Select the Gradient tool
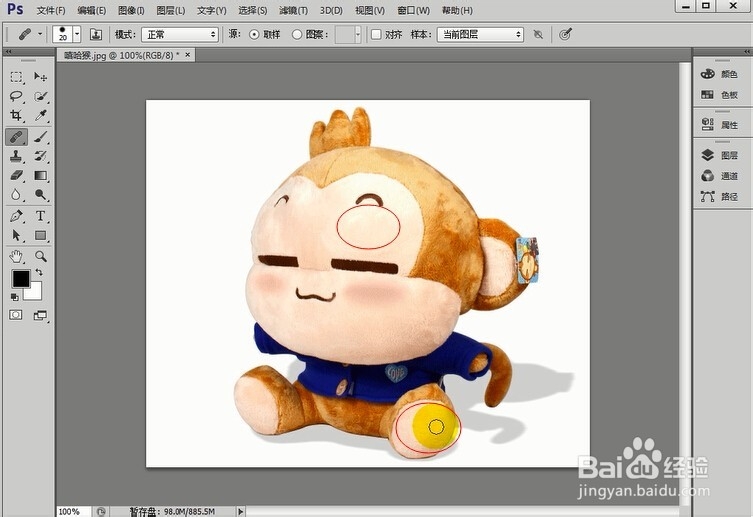Screen dimensions: 753x517 coord(40,175)
